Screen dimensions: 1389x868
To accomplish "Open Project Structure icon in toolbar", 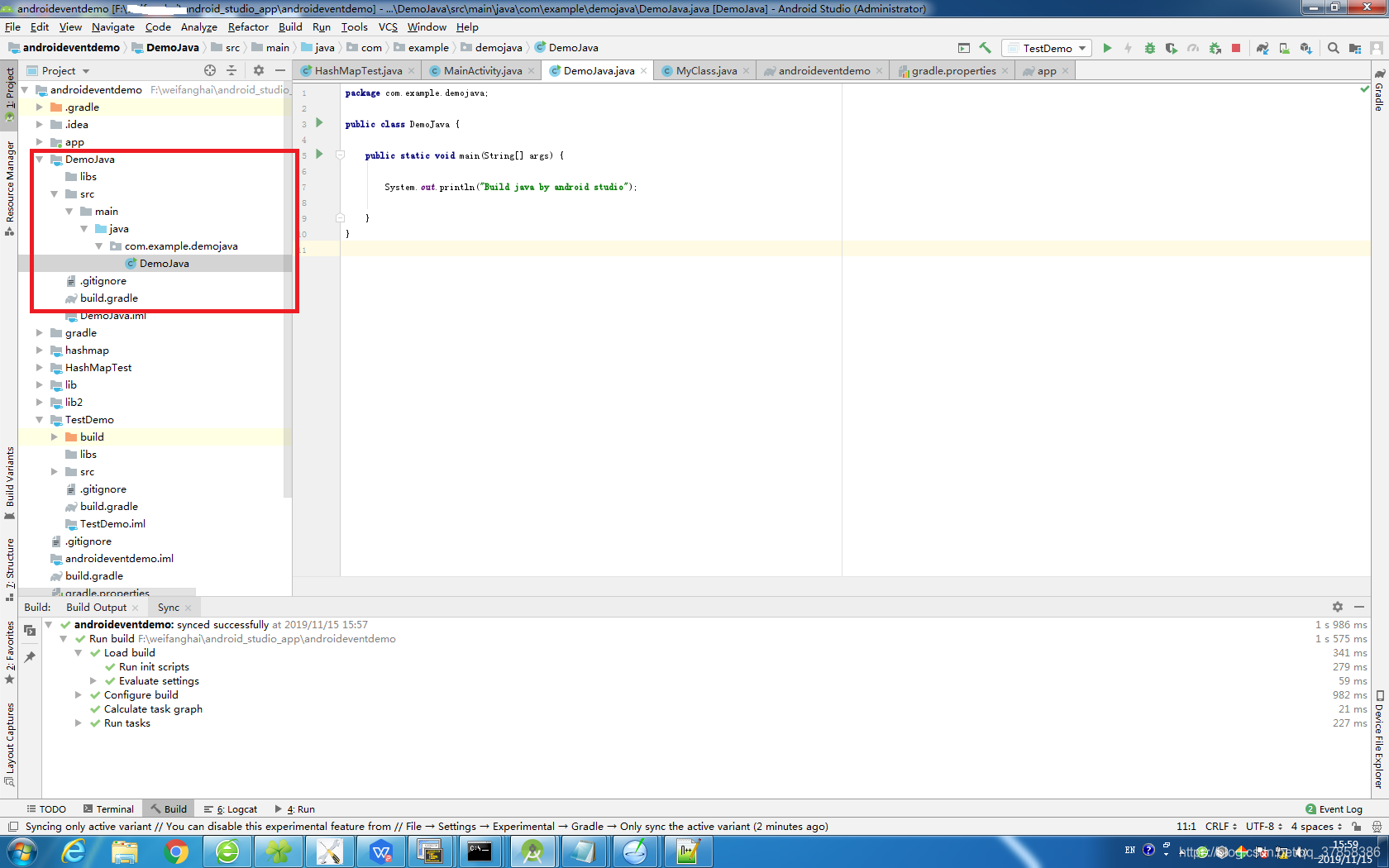I will point(1355,48).
